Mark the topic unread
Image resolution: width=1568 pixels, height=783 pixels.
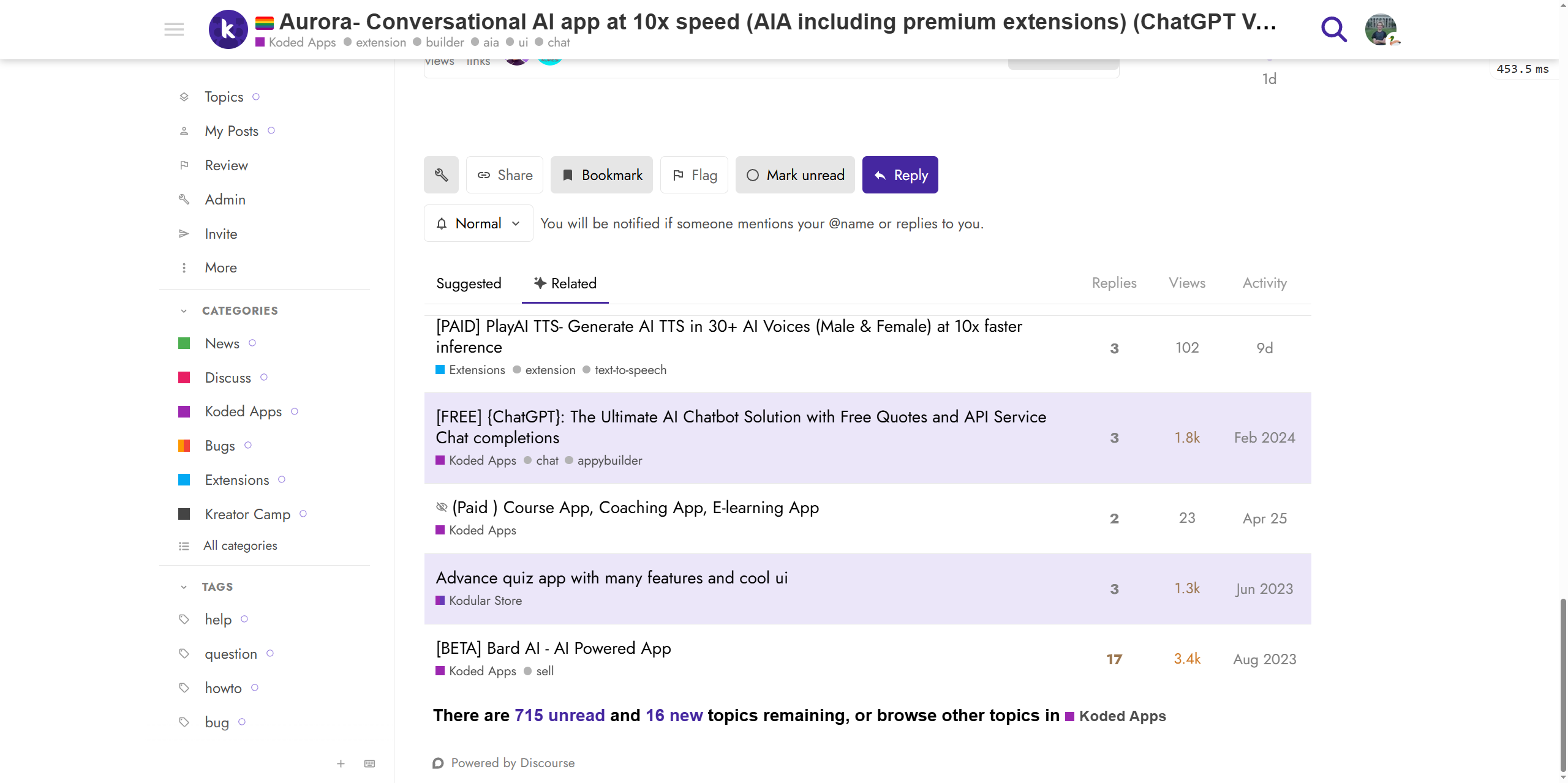tap(795, 175)
